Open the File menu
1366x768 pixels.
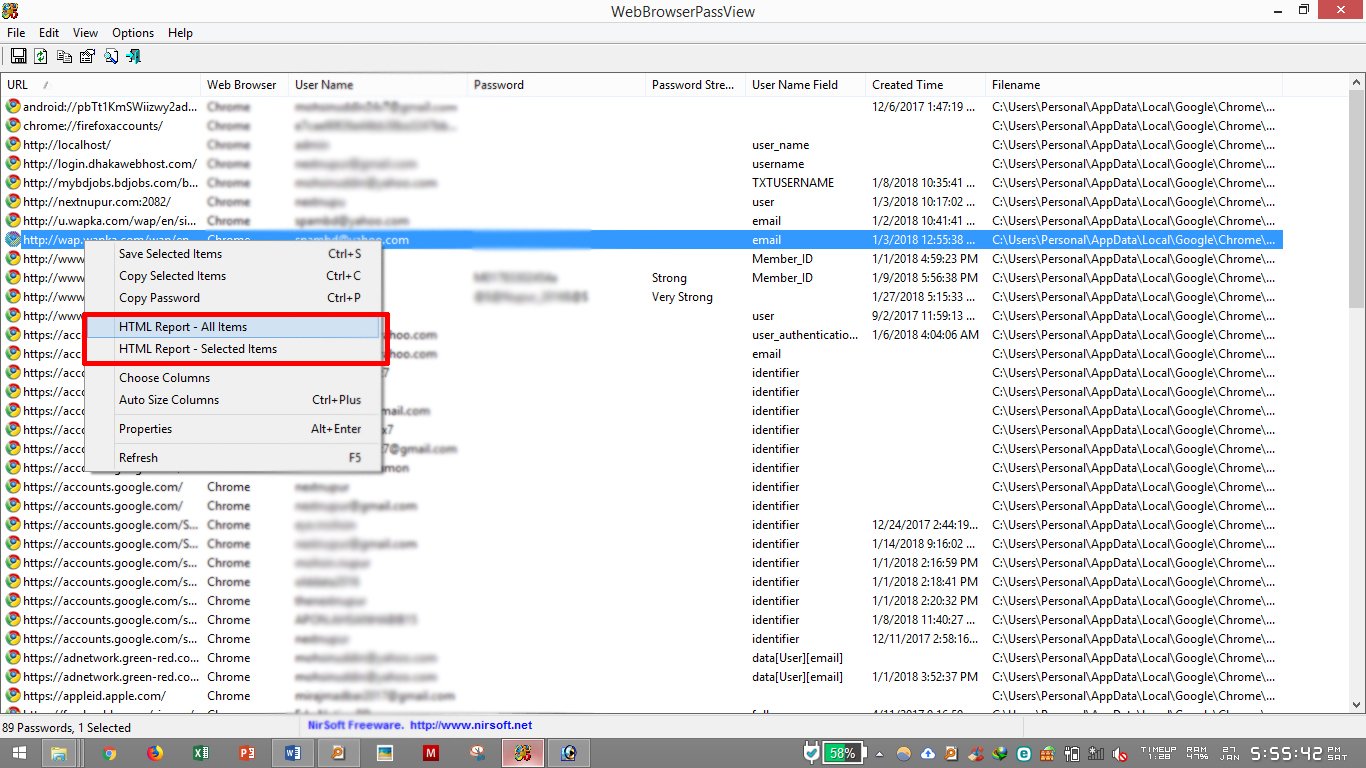click(16, 33)
